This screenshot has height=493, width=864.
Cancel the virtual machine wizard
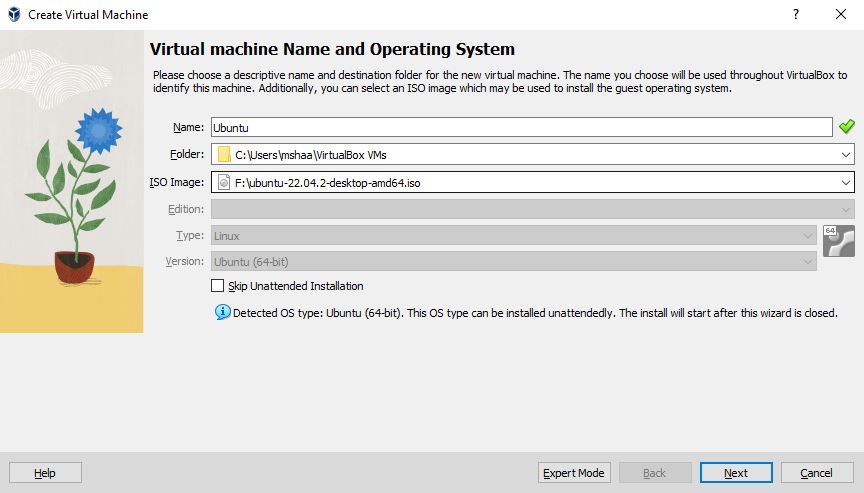817,473
